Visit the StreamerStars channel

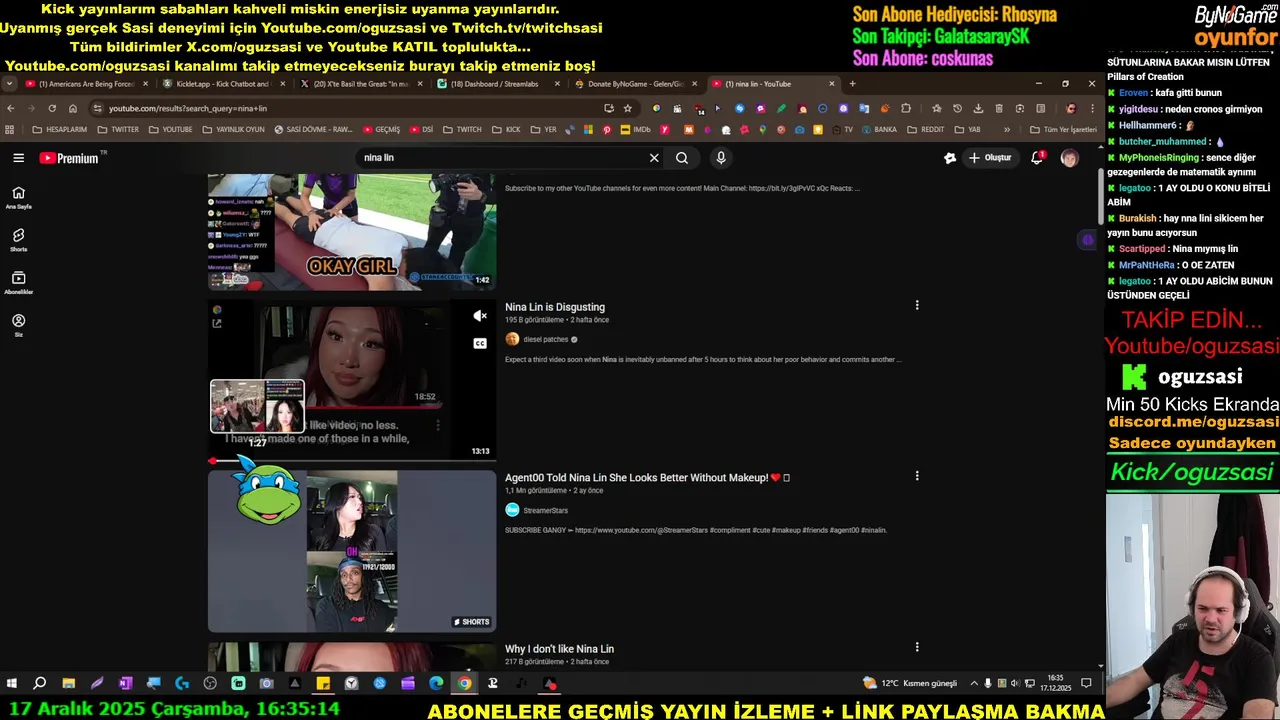(546, 510)
